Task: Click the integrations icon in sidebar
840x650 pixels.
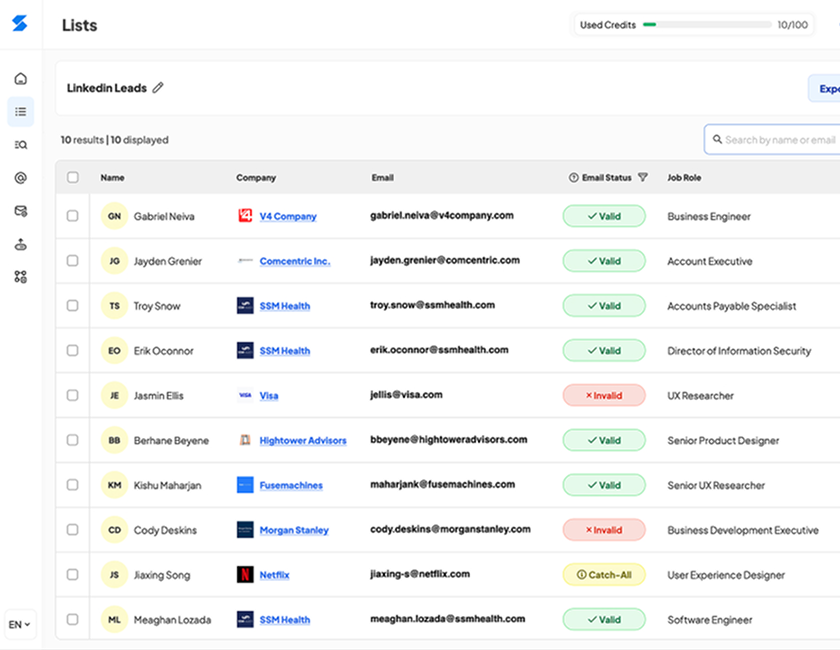Action: [x=20, y=277]
